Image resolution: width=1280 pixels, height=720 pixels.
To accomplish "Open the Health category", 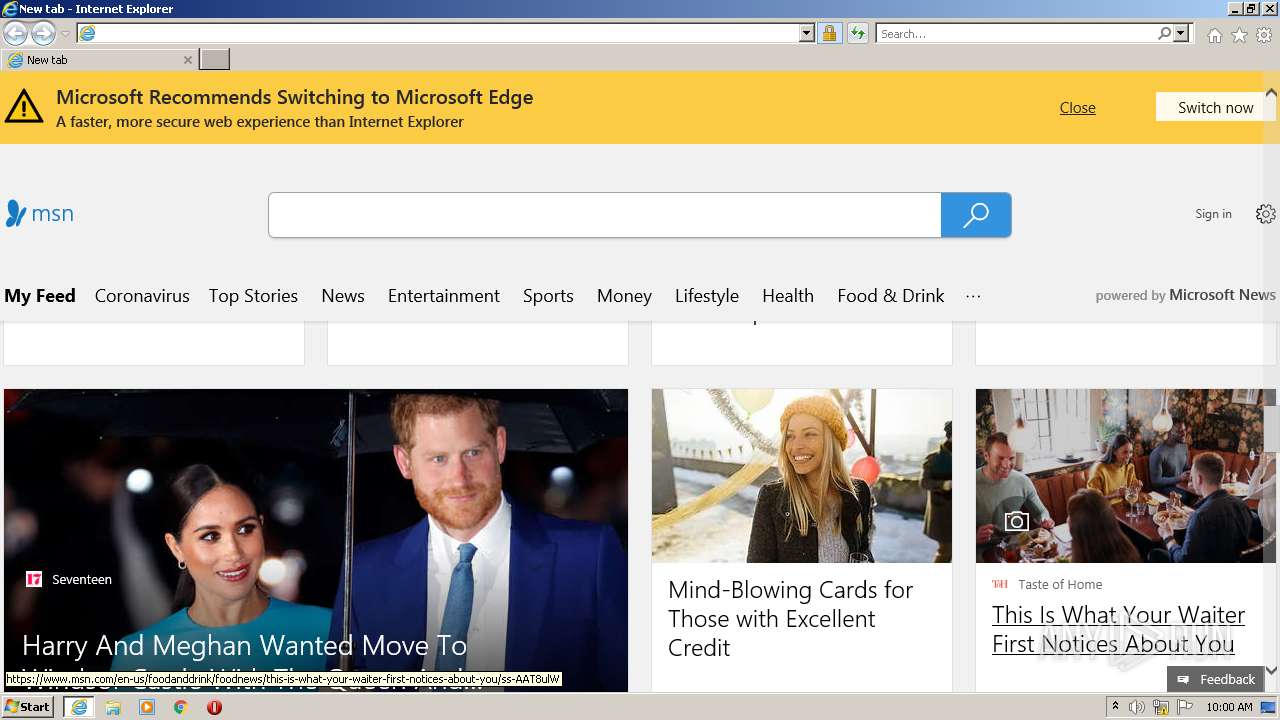I will pyautogui.click(x=788, y=296).
